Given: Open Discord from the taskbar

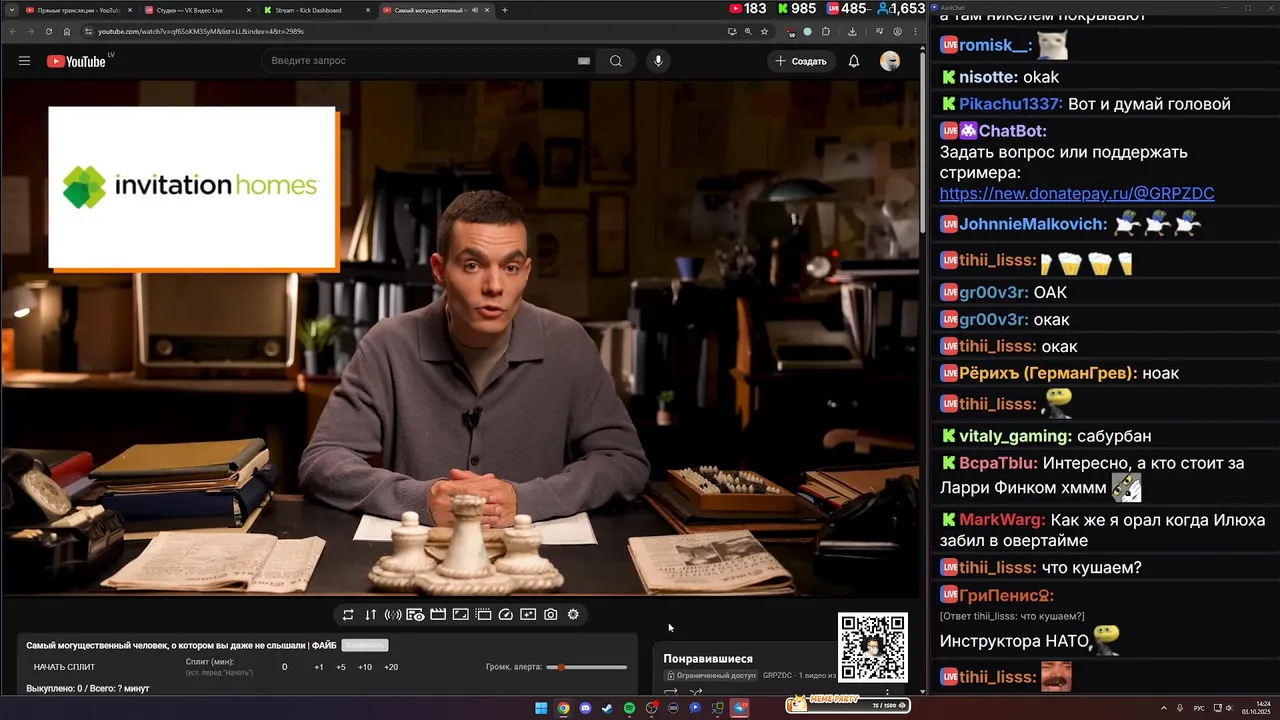Looking at the screenshot, I should click(x=586, y=708).
